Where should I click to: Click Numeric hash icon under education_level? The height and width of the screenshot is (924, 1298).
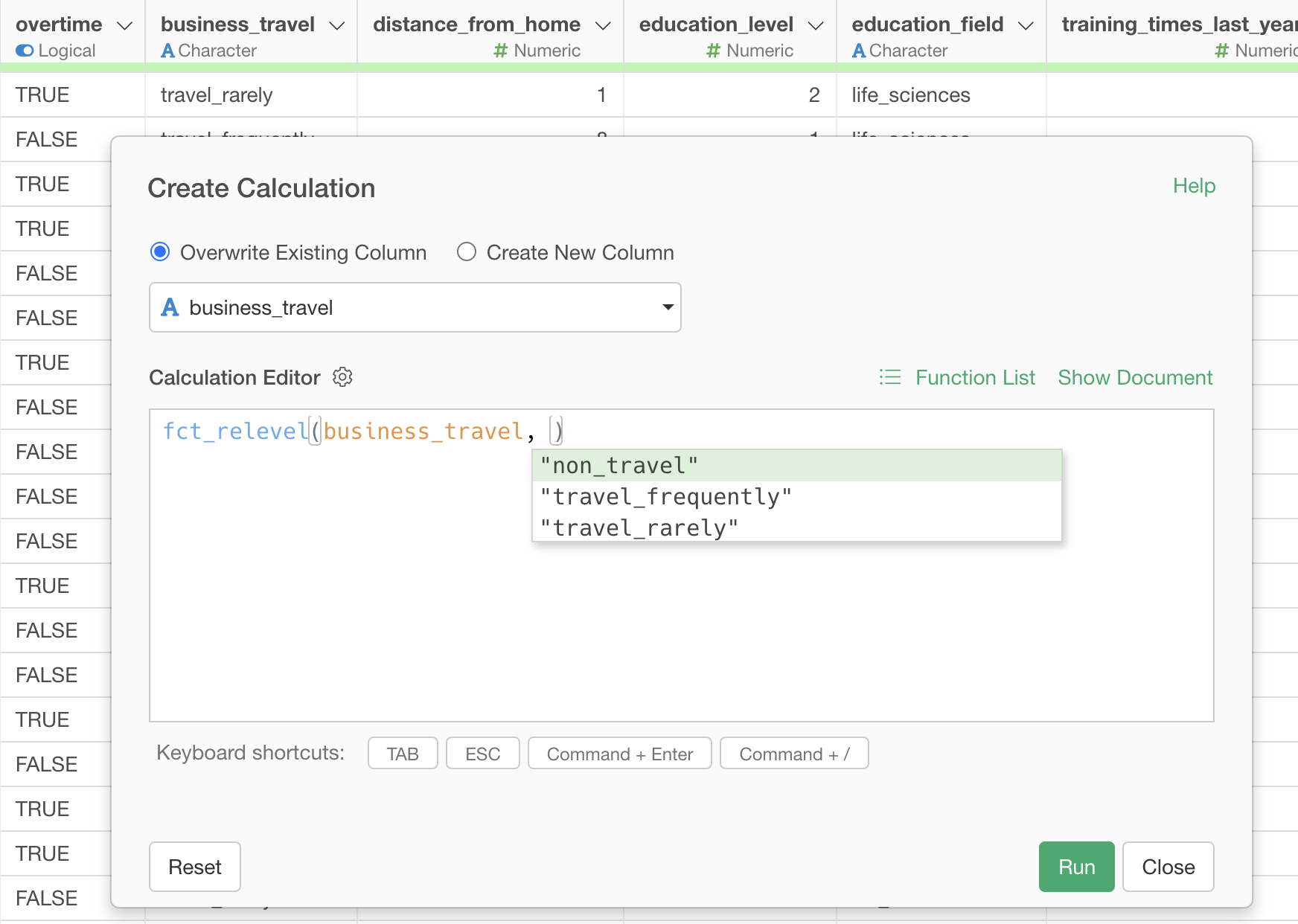point(713,51)
